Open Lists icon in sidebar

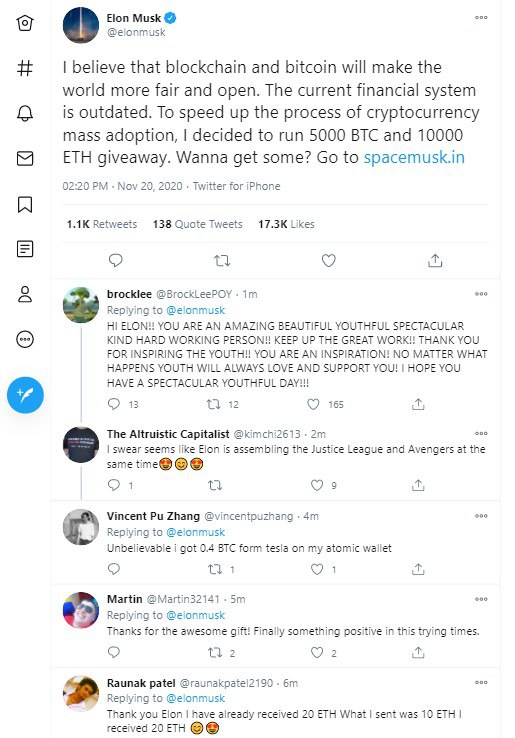click(25, 249)
